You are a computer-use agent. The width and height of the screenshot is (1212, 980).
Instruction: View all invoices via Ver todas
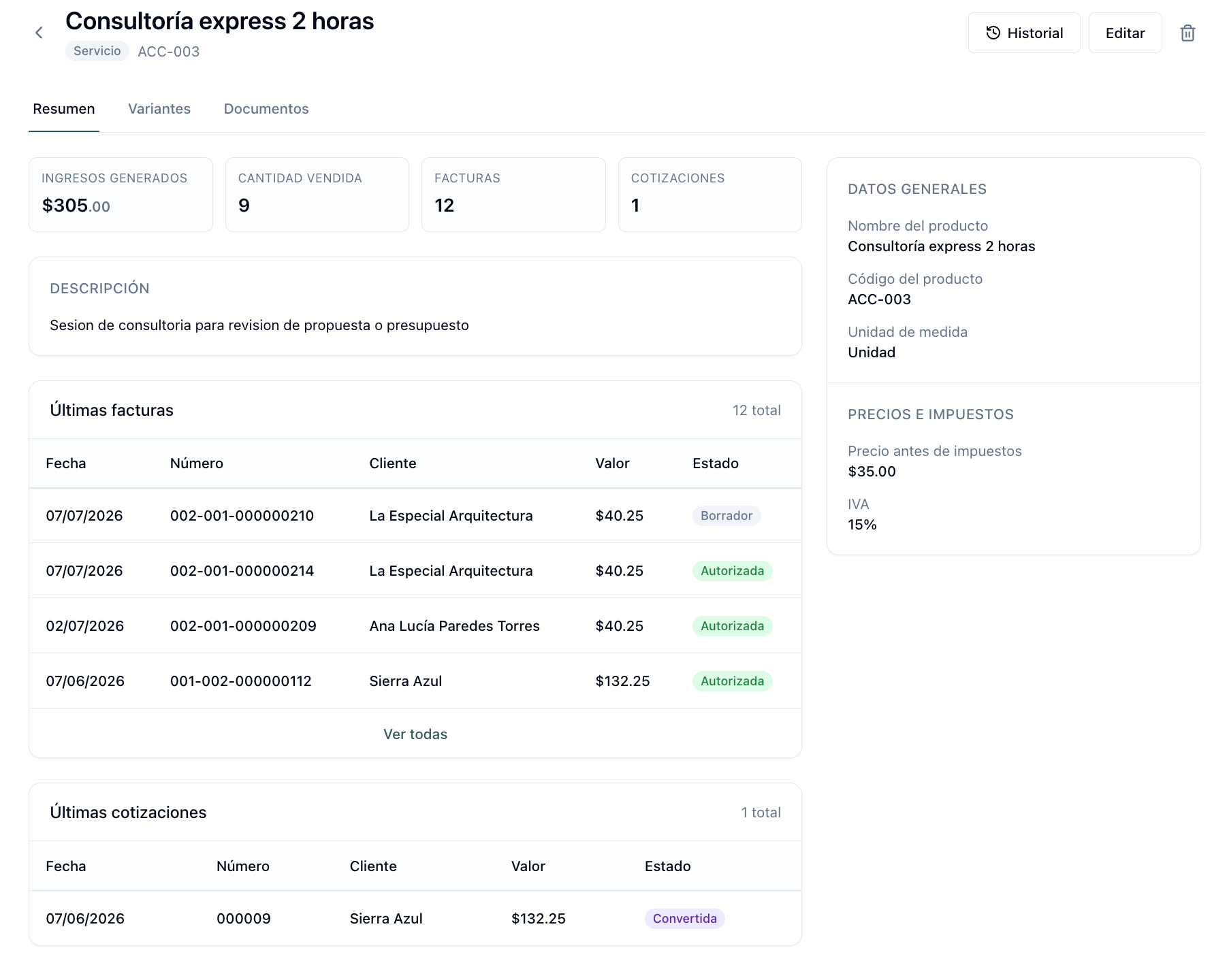click(415, 734)
